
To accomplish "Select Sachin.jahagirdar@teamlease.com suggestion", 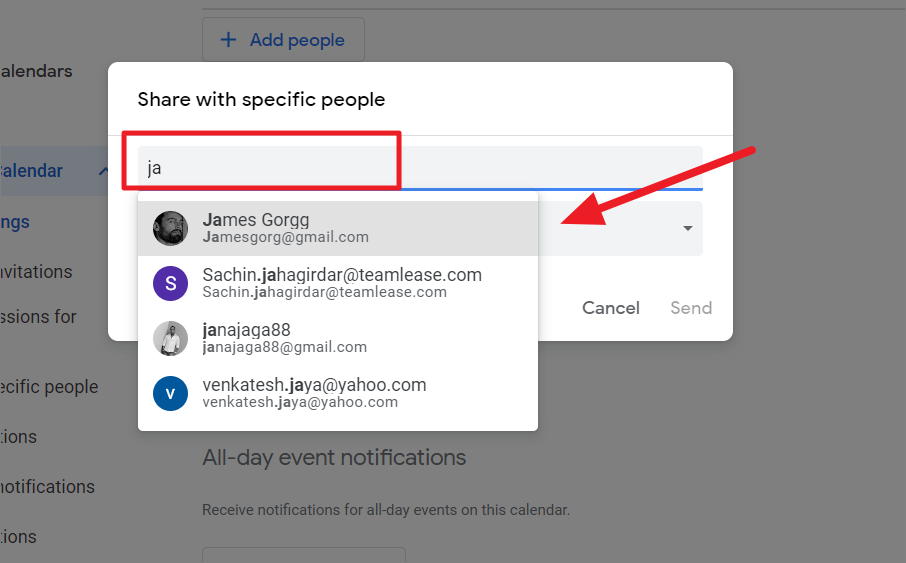I will pyautogui.click(x=337, y=283).
